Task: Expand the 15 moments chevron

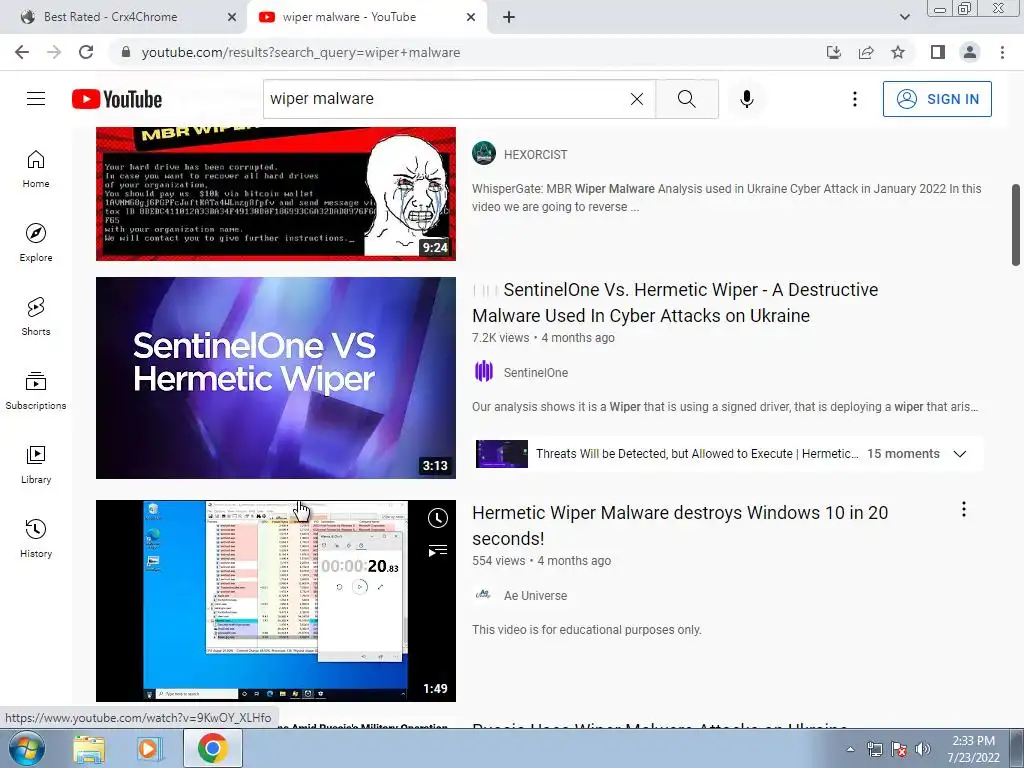Action: [x=959, y=454]
